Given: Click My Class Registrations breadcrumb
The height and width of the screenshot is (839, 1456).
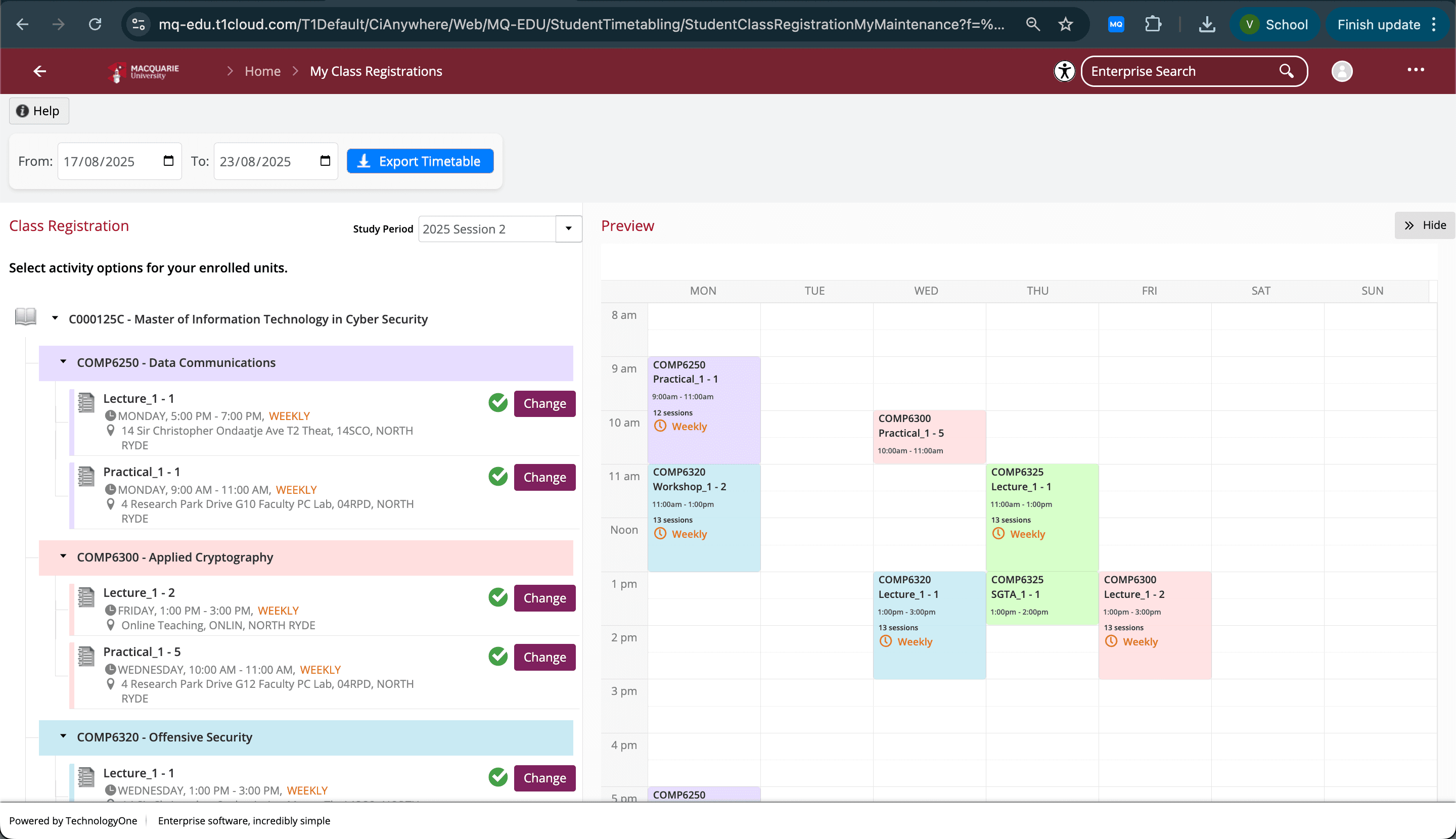Looking at the screenshot, I should click(x=376, y=71).
